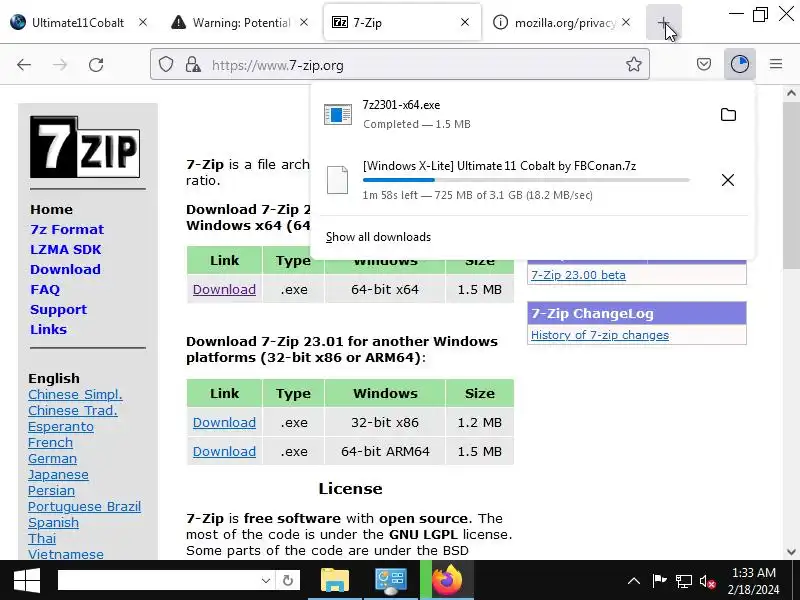
Task: Click the site padlock security icon
Action: coord(193,65)
